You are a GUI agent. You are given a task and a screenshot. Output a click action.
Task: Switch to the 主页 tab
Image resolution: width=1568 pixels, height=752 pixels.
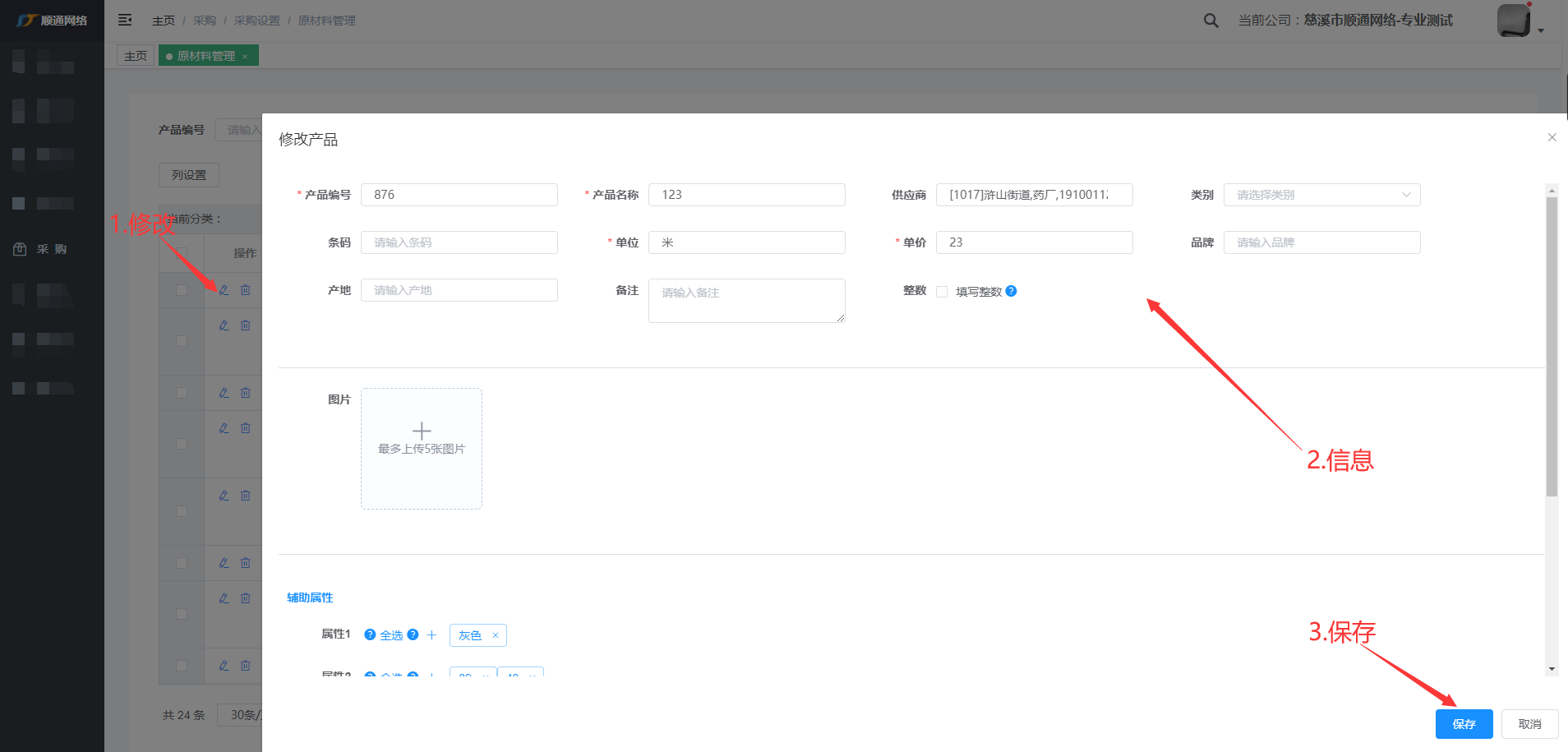(136, 56)
